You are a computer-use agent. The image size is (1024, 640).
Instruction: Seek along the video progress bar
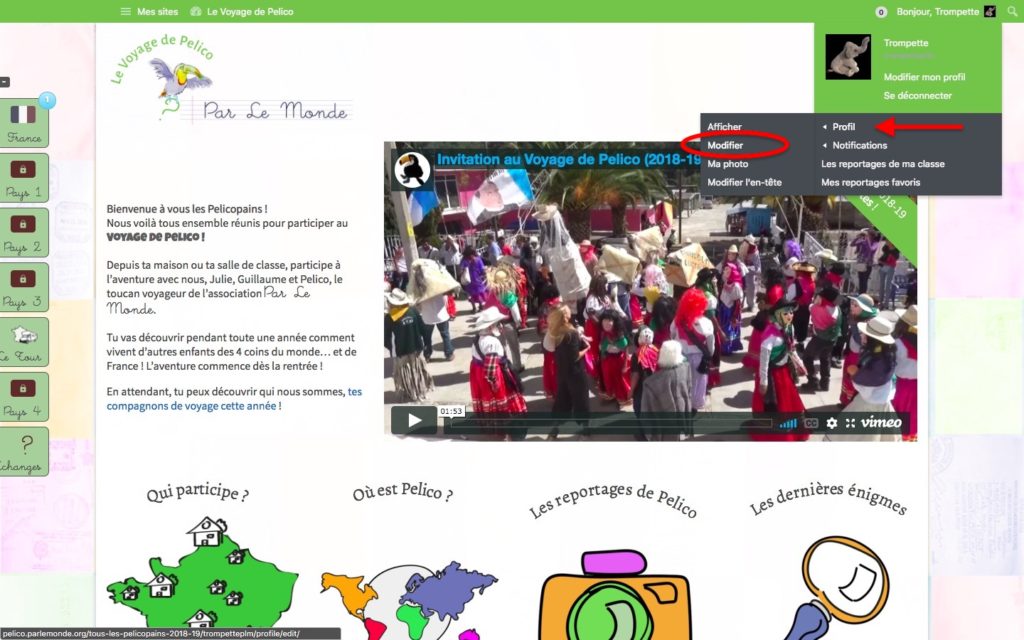(x=608, y=423)
